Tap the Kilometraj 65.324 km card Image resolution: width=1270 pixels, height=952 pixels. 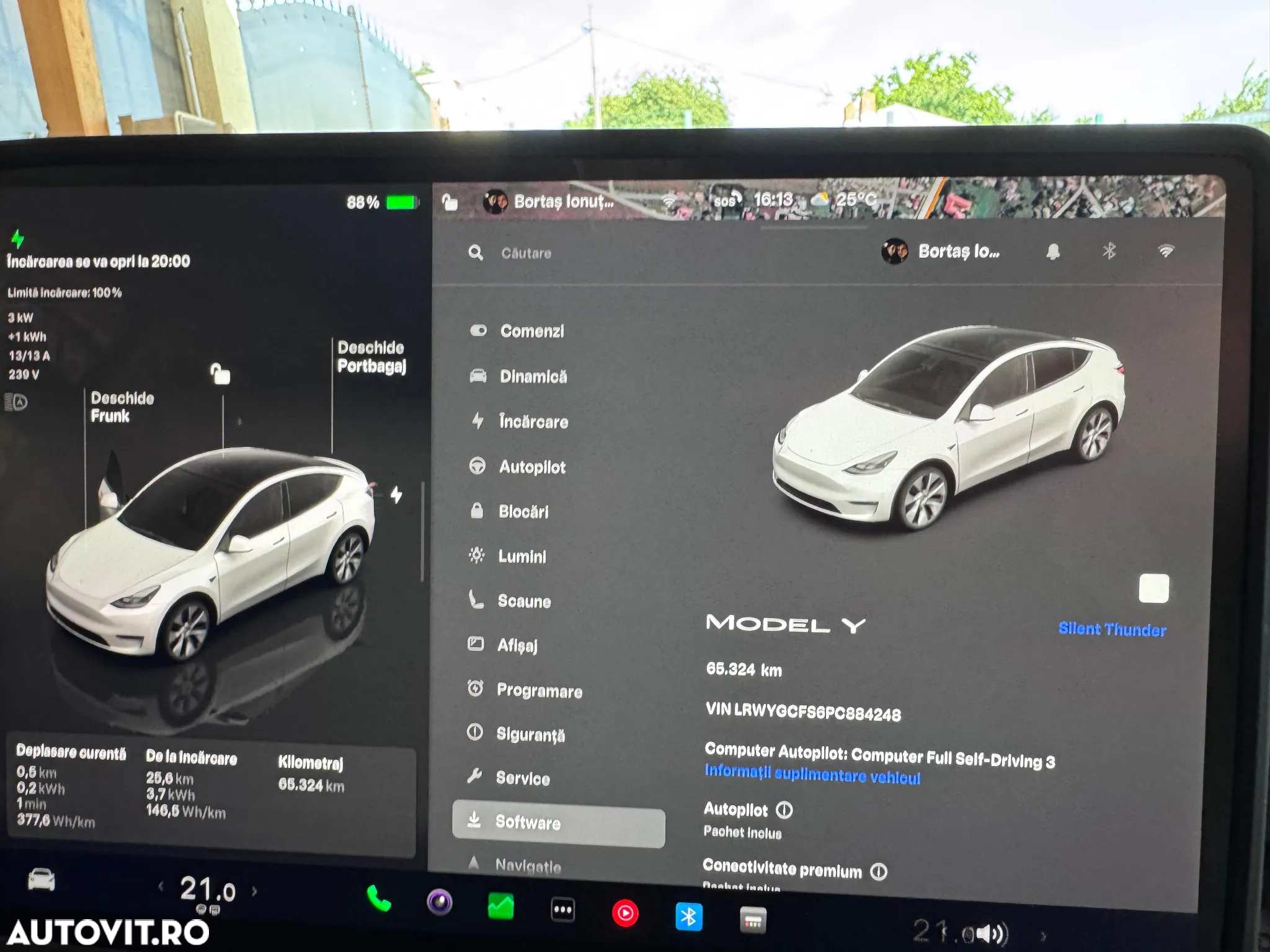(x=311, y=774)
